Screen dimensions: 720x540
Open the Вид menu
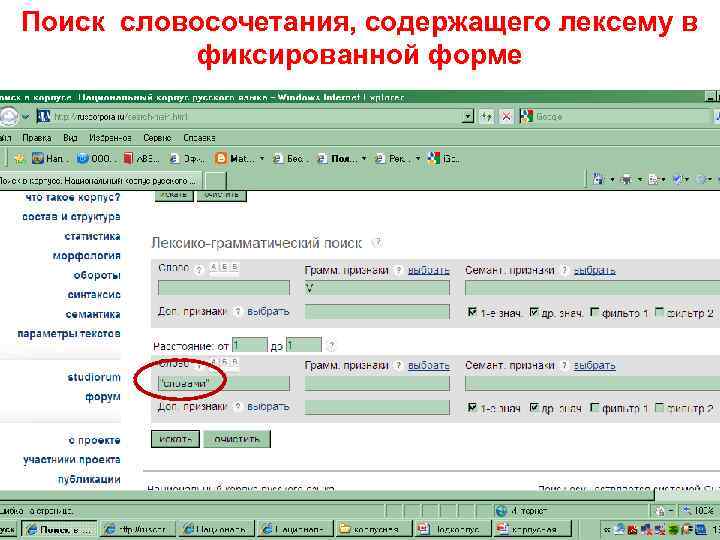coord(70,138)
